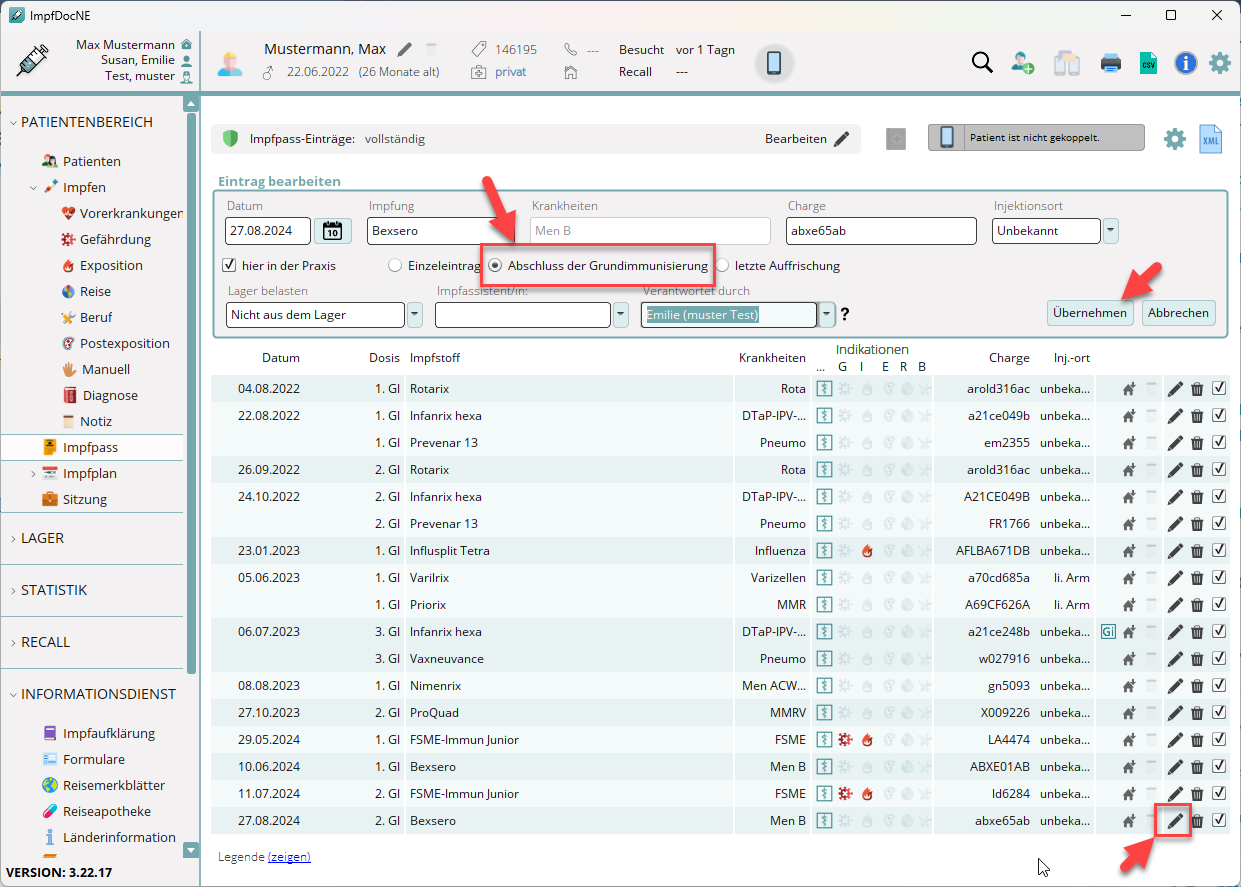1241x887 pixels.
Task: Toggle 'hier in der Praxis' checkbox
Action: pyautogui.click(x=230, y=266)
